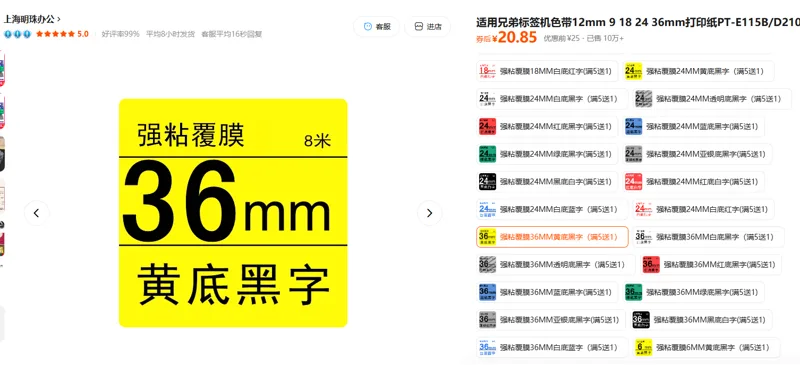Select option 强粘覆膜24MM黄底黑字

tap(698, 71)
